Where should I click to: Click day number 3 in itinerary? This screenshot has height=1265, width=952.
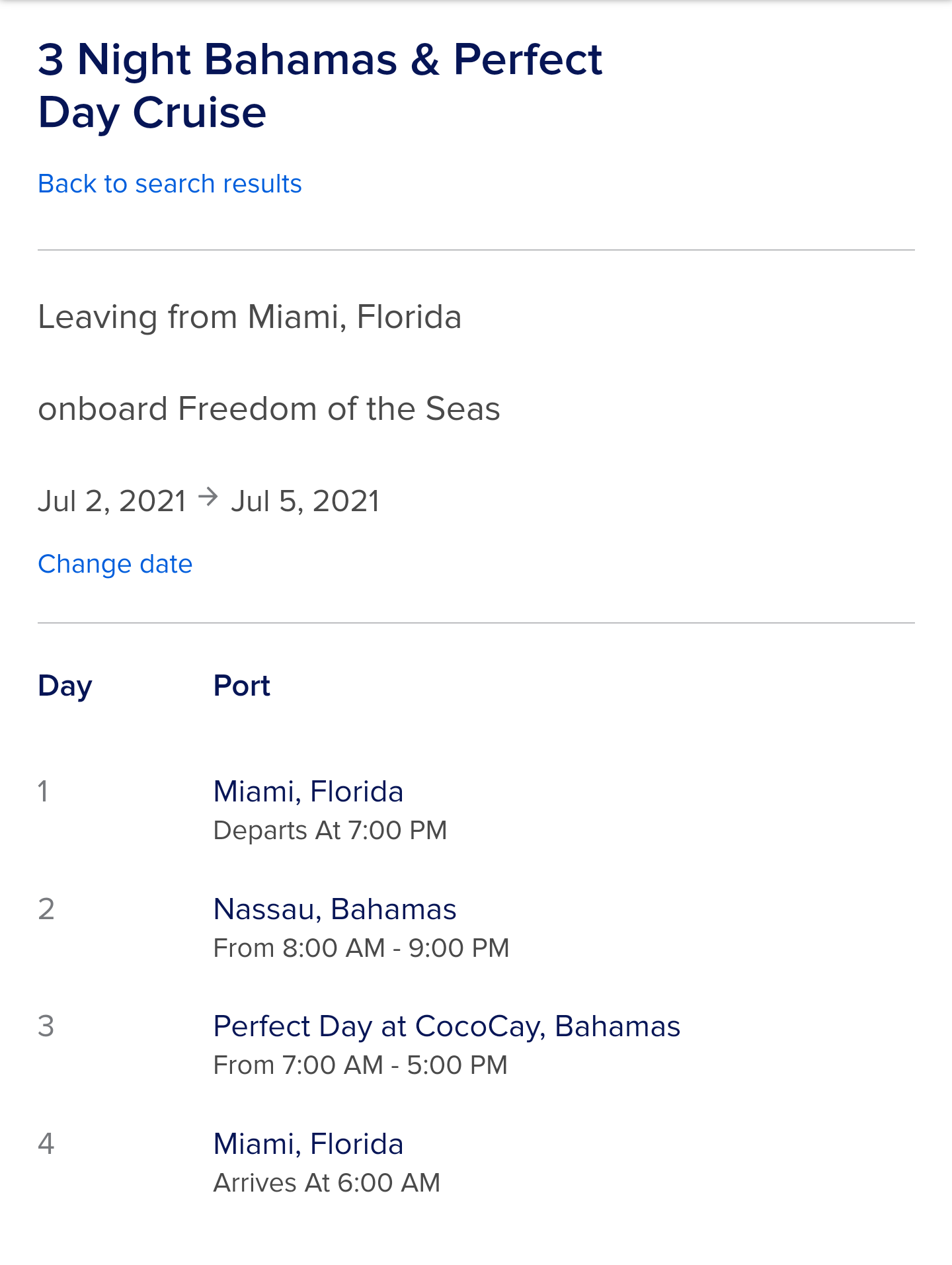tap(46, 1026)
